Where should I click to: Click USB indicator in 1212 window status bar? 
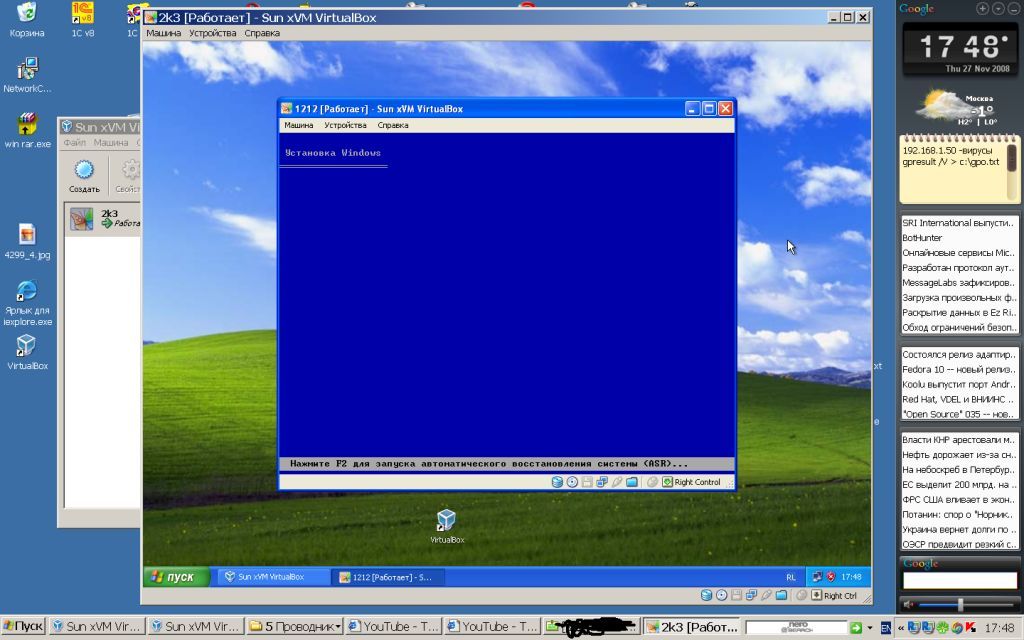click(616, 482)
